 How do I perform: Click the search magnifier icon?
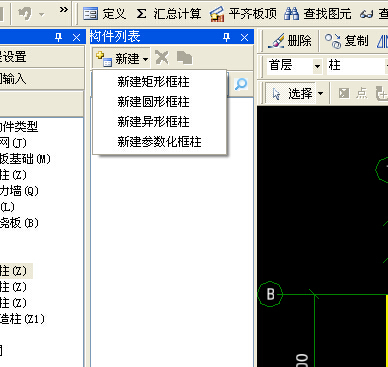(241, 84)
